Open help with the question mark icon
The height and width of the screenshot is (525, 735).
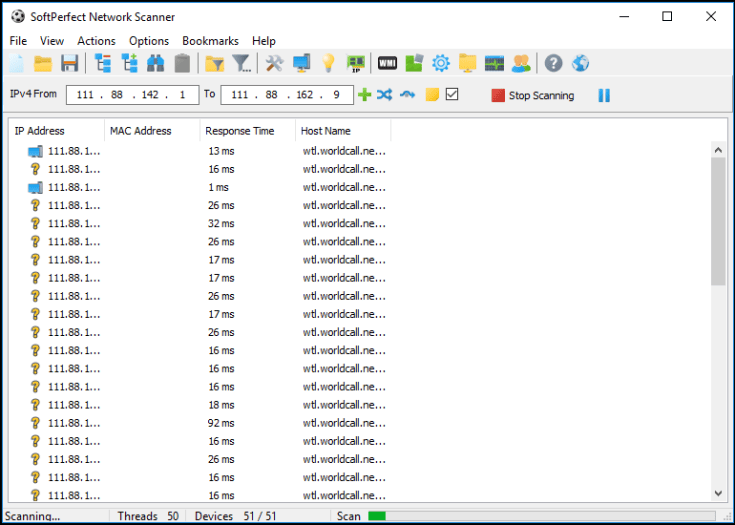pyautogui.click(x=554, y=63)
